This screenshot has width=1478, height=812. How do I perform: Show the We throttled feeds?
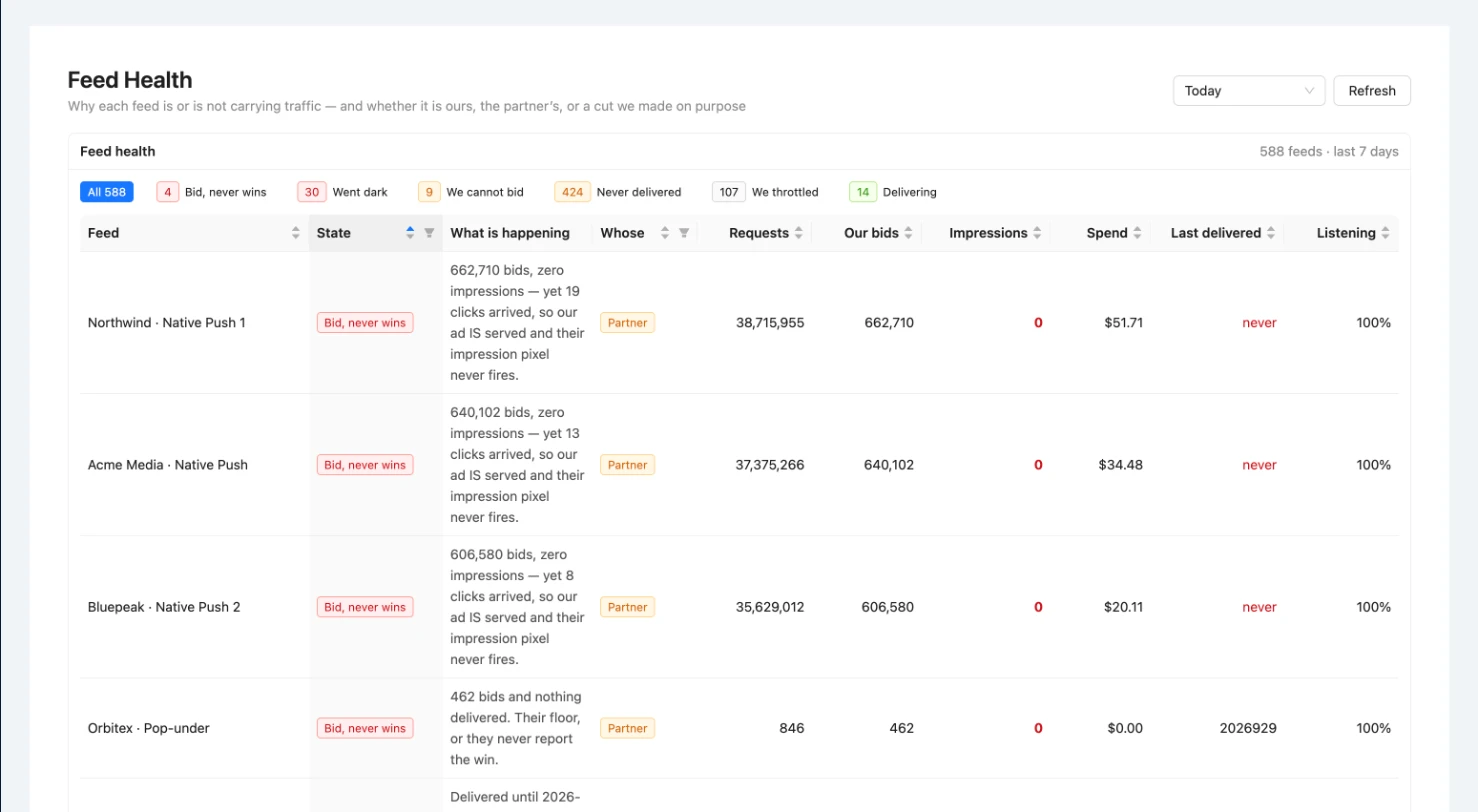(766, 192)
